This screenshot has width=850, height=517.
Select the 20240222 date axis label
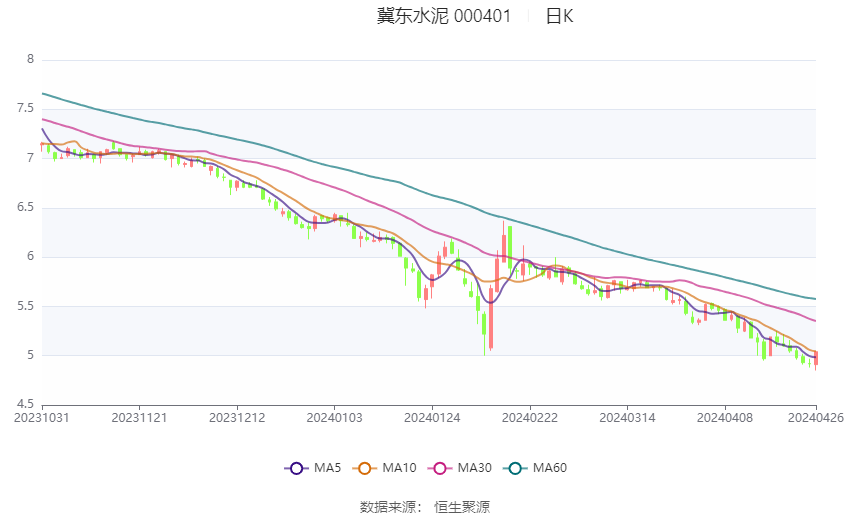(530, 418)
